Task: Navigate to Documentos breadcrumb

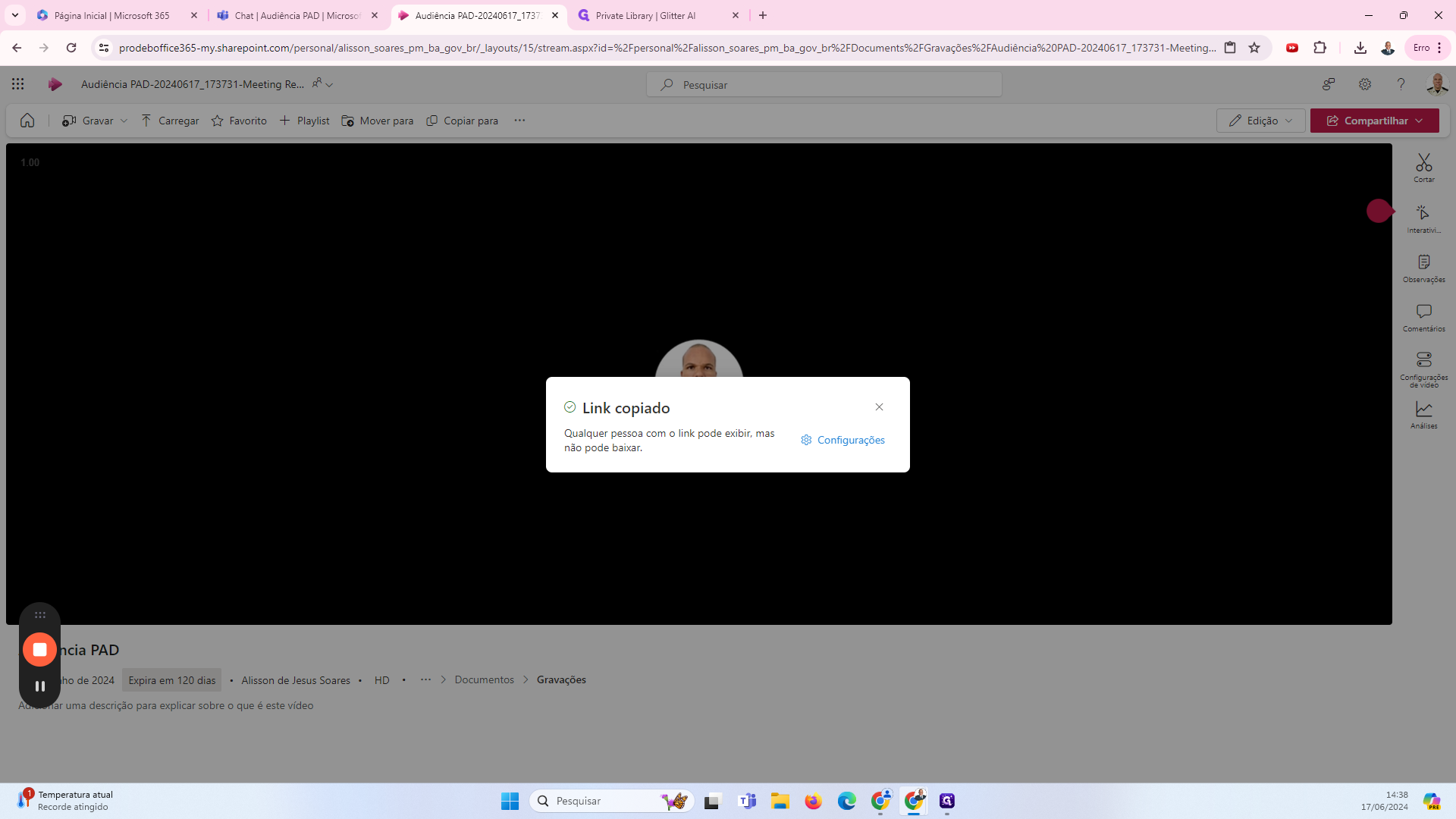Action: 484,679
